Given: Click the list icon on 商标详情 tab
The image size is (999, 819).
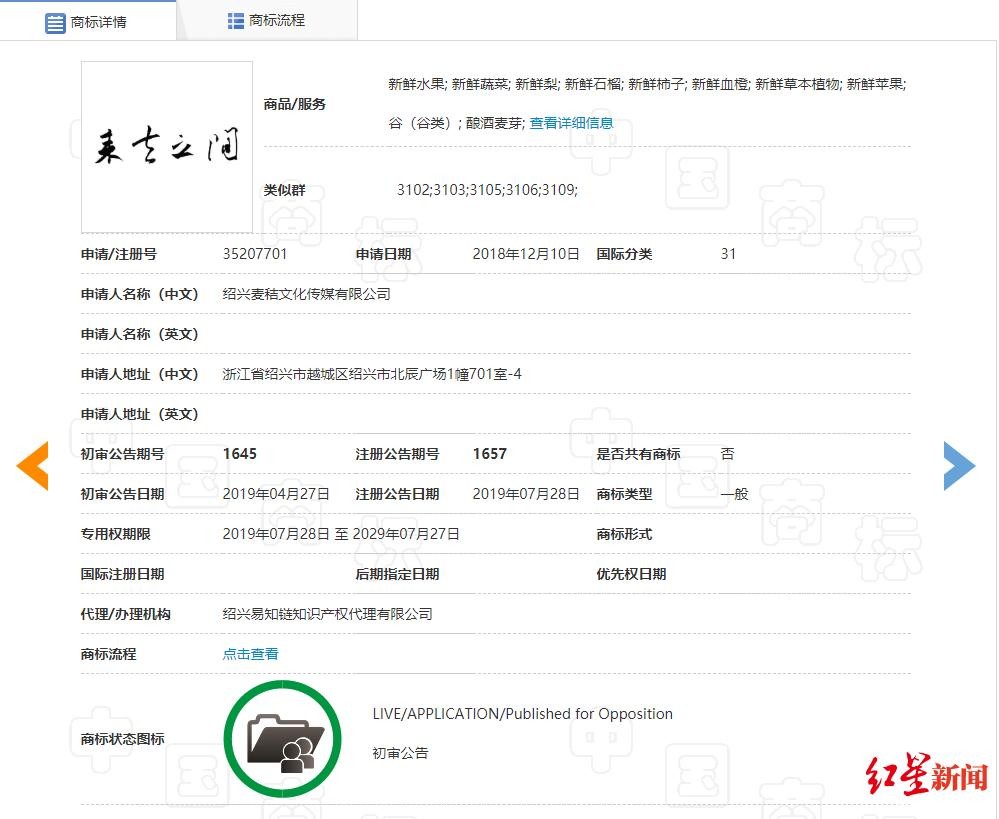Looking at the screenshot, I should (55, 22).
